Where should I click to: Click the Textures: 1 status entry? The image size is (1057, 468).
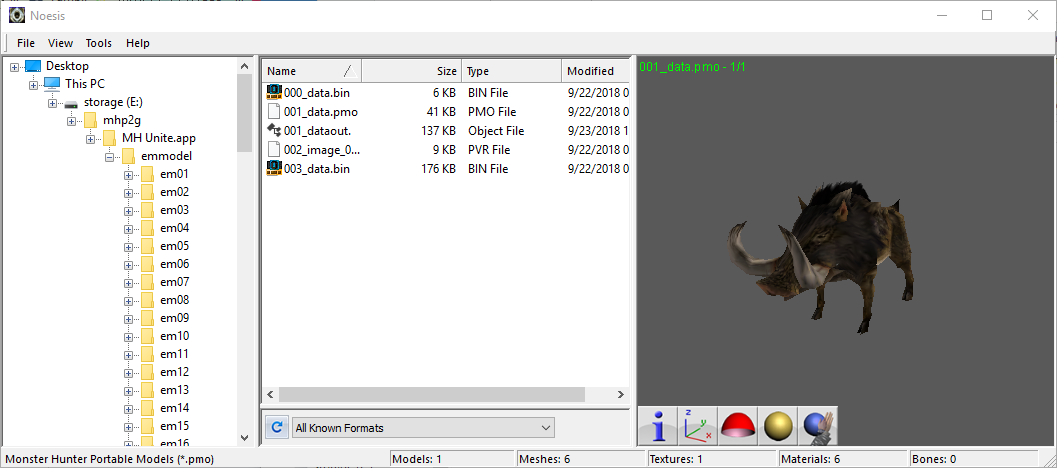(676, 459)
